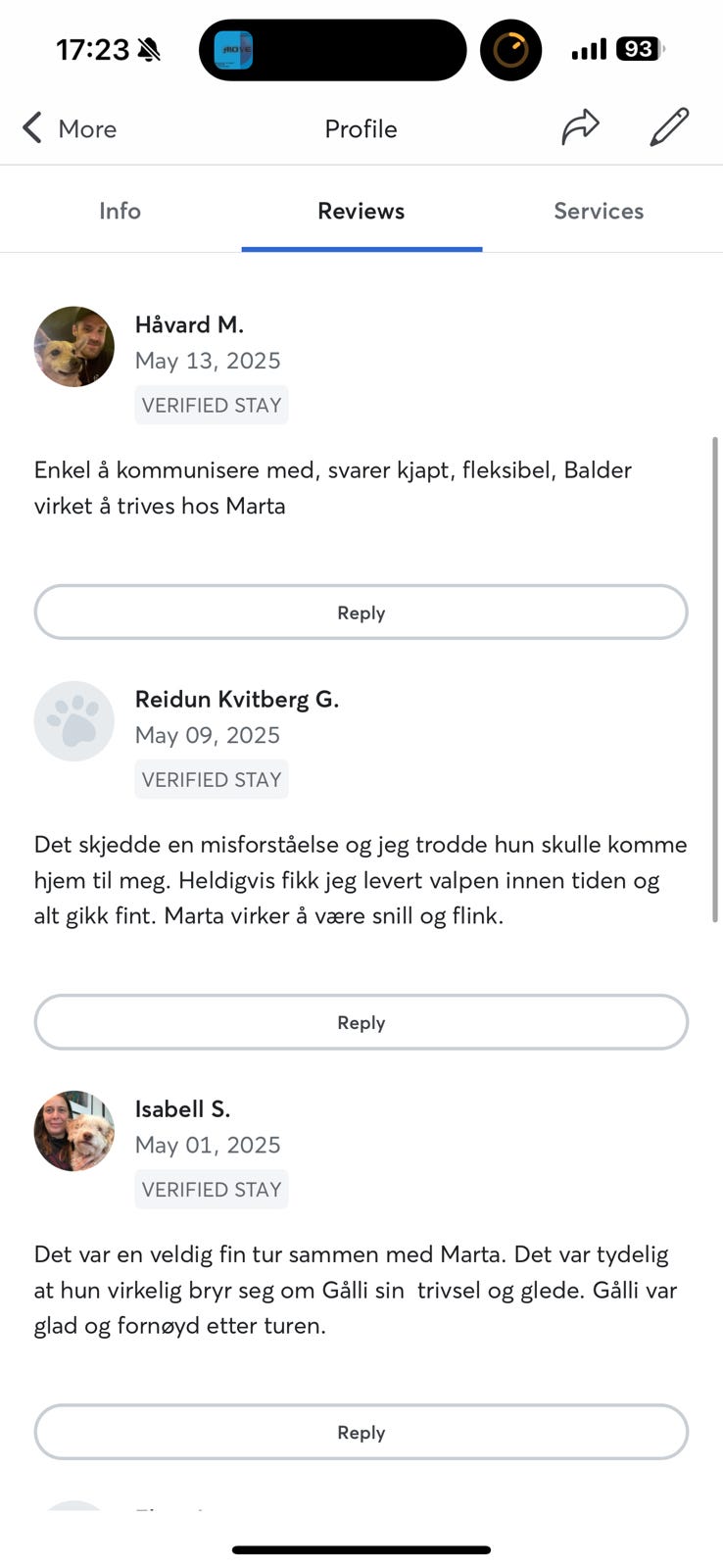The image size is (723, 1568).
Task: Select the reviewer name Reidun Kvitberg G.
Action: (x=238, y=699)
